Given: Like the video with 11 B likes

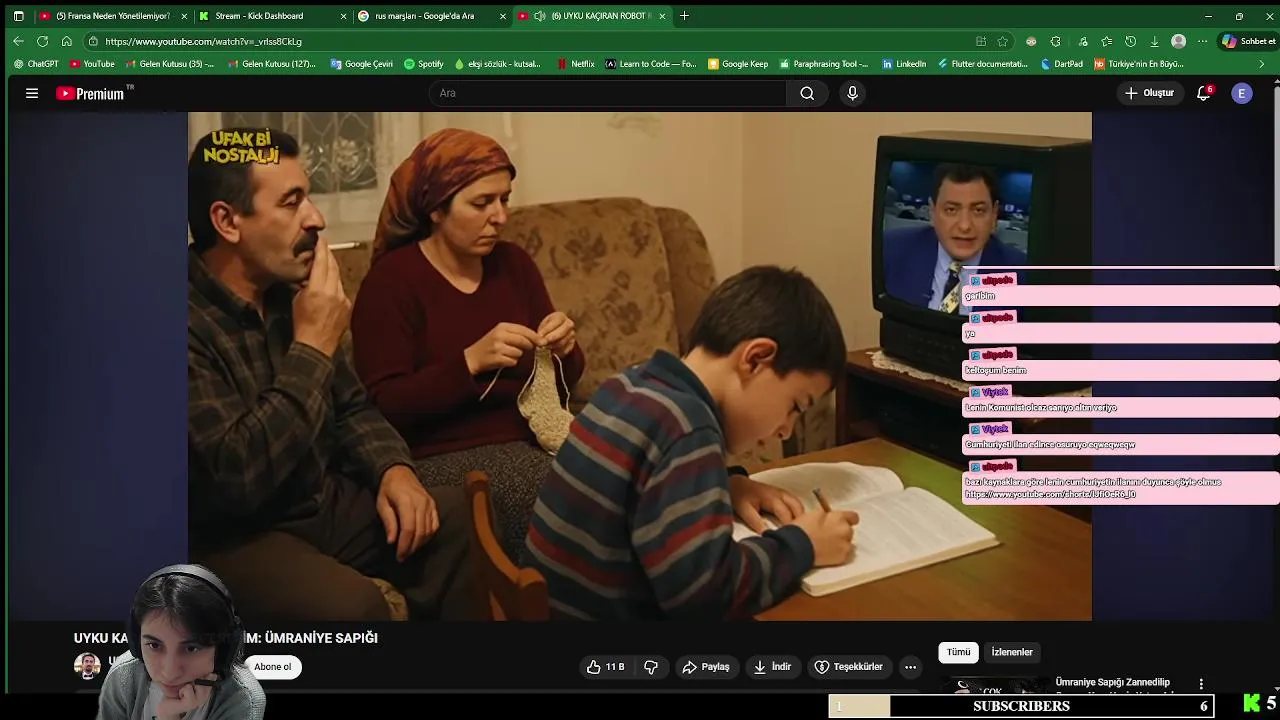Looking at the screenshot, I should point(606,667).
